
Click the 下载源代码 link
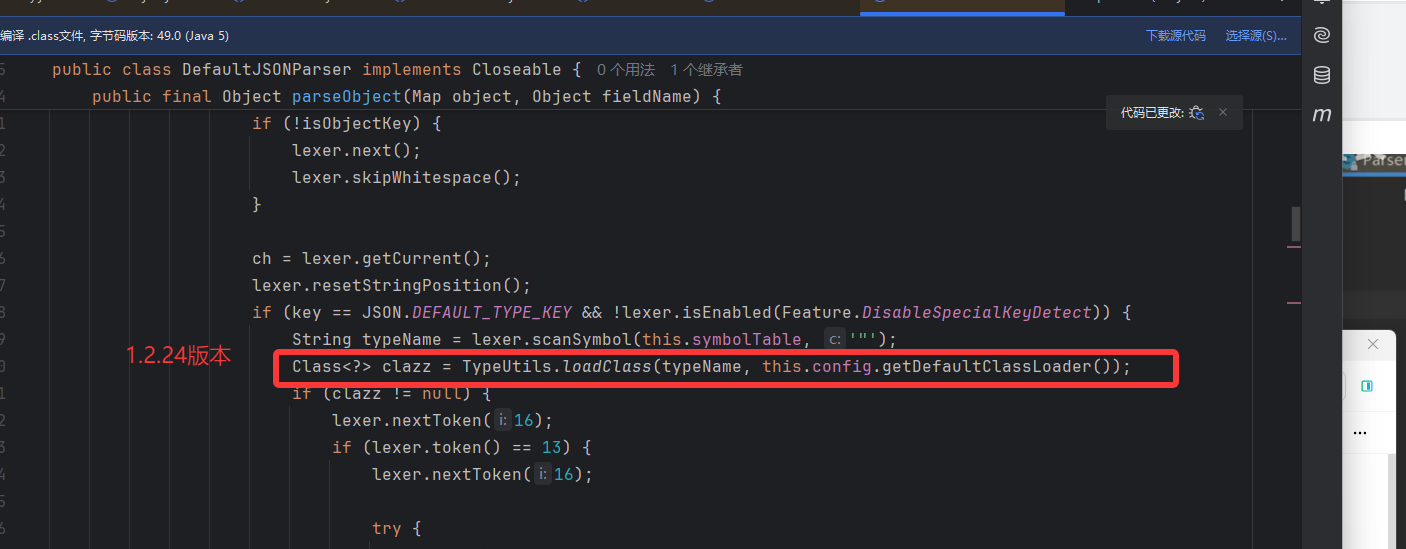[x=1175, y=36]
